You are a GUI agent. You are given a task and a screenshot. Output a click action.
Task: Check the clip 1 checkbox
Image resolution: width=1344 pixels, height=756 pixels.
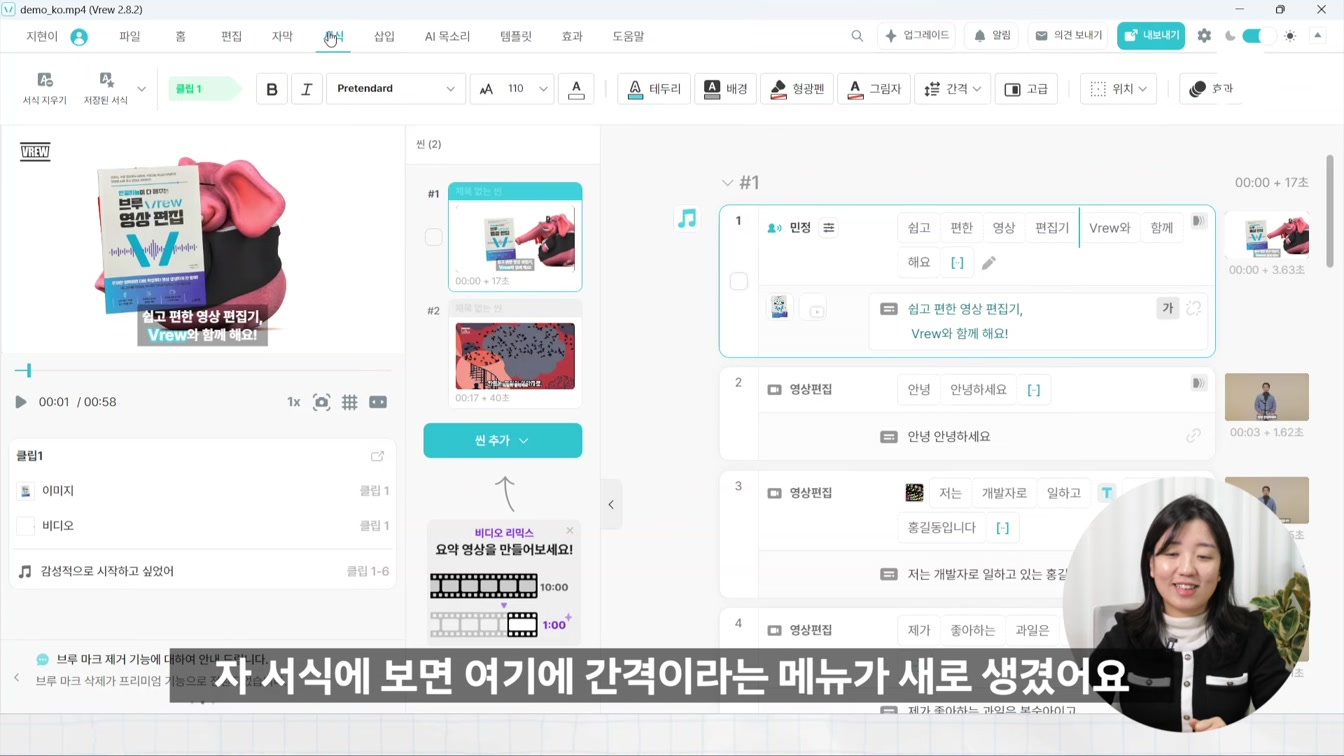coord(739,282)
